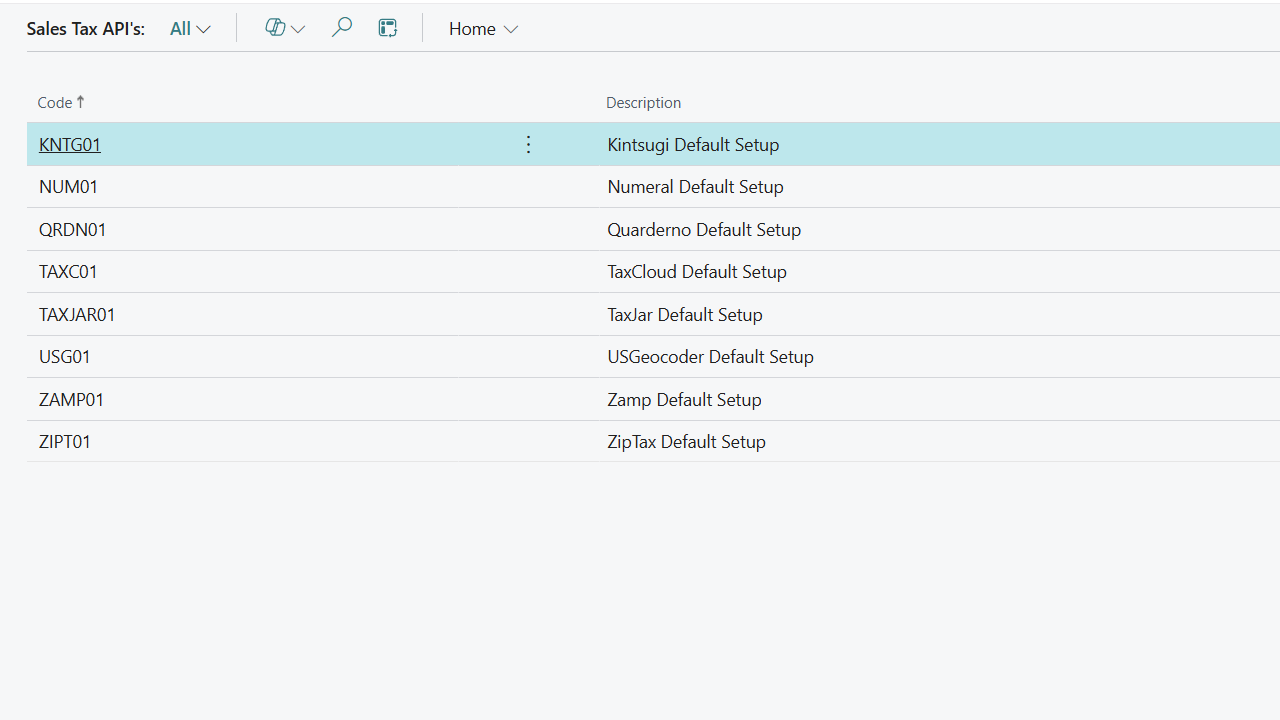Select the ZAMP01 row code
Image resolution: width=1280 pixels, height=720 pixels.
71,400
